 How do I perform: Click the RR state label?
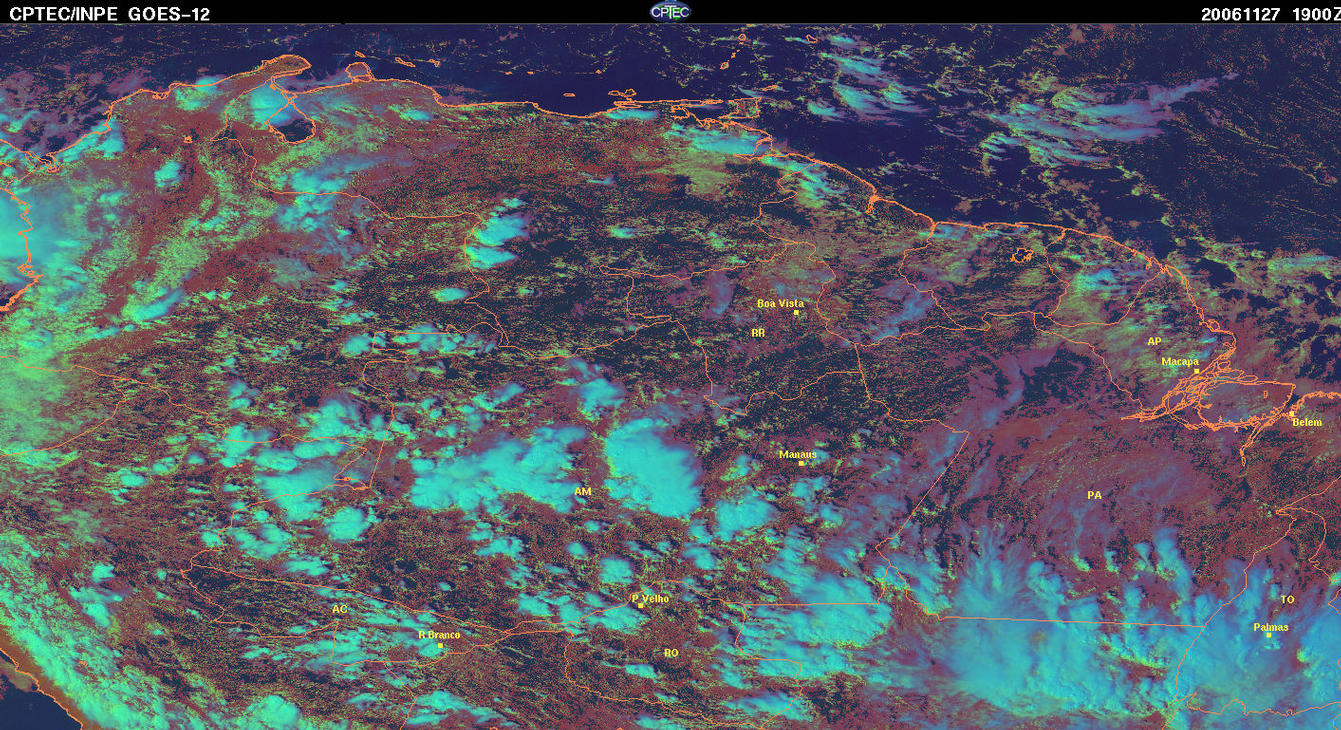[x=758, y=332]
